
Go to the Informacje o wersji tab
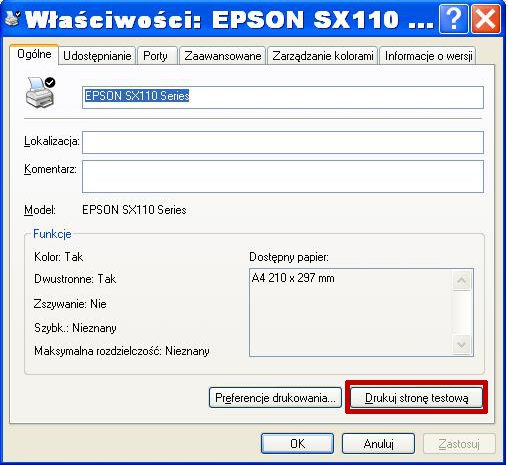point(428,56)
